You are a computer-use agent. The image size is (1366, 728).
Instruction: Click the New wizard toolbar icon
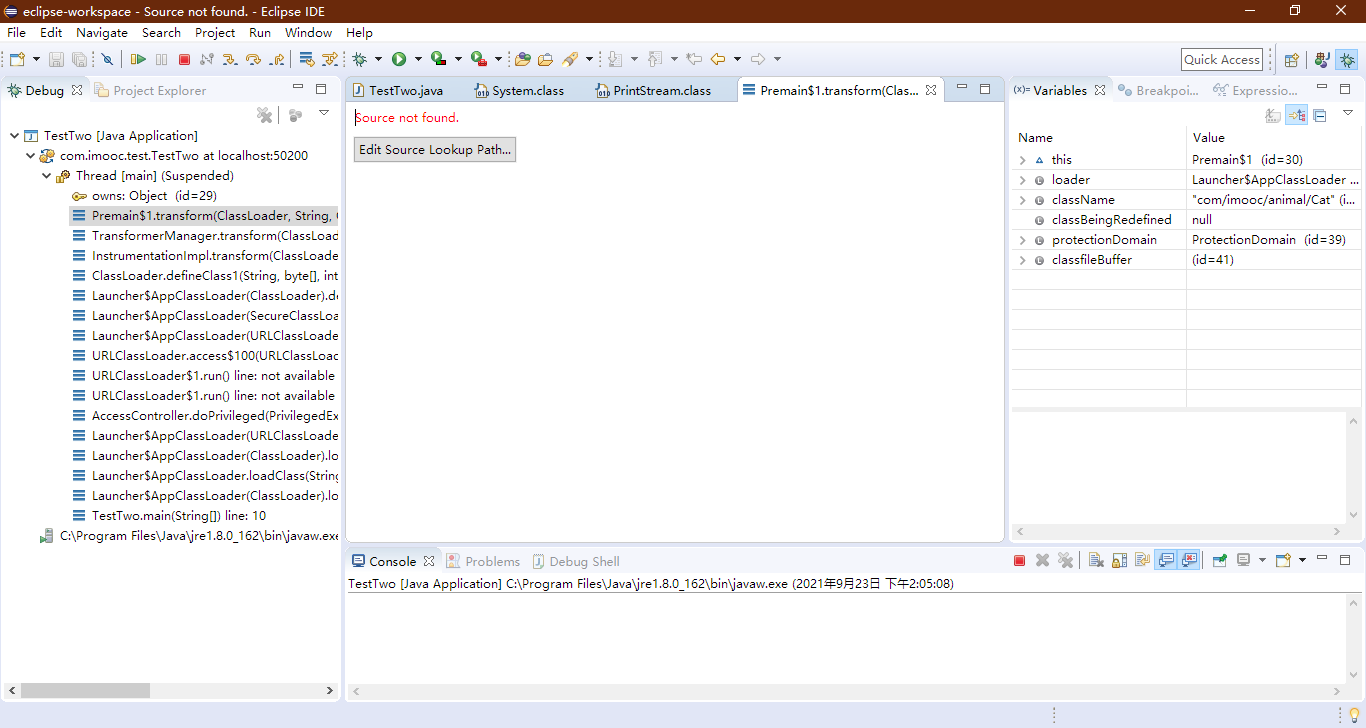pyautogui.click(x=17, y=60)
